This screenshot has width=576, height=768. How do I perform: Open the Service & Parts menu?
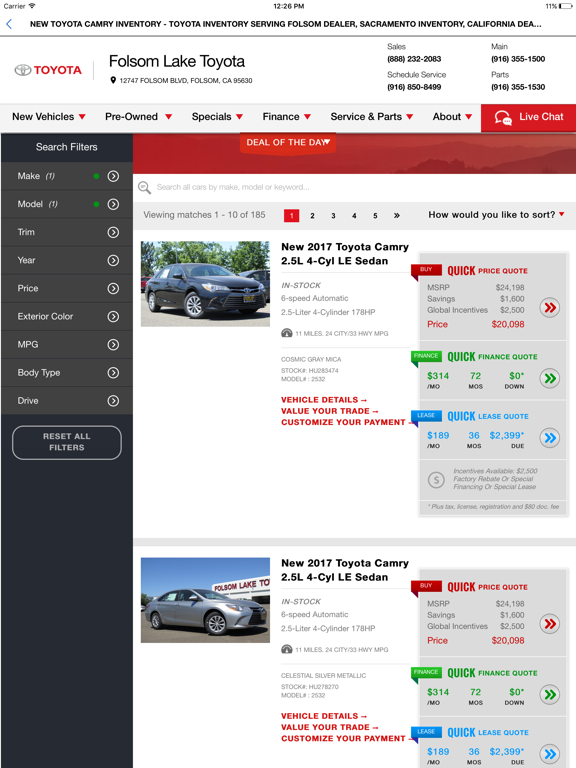coord(372,117)
